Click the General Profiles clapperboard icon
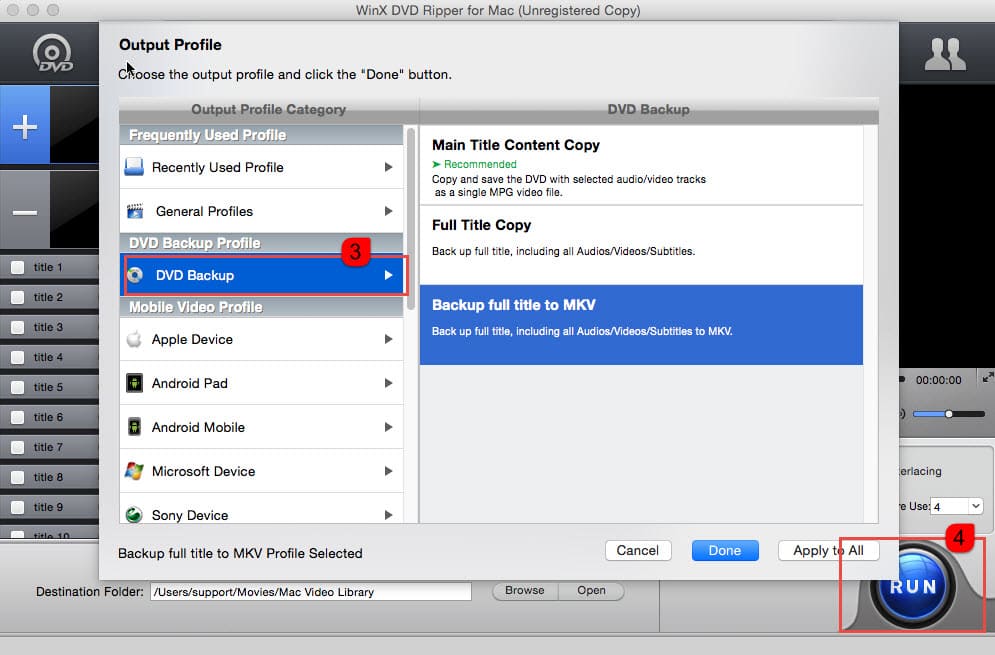 (135, 211)
